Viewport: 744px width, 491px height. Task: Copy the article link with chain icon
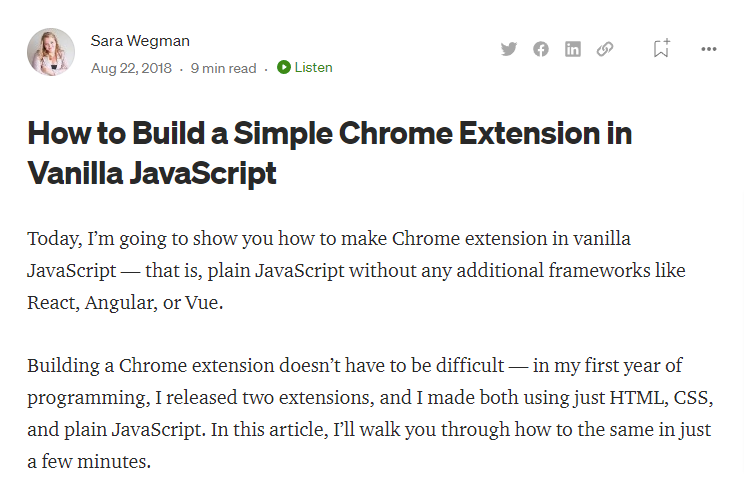coord(605,49)
